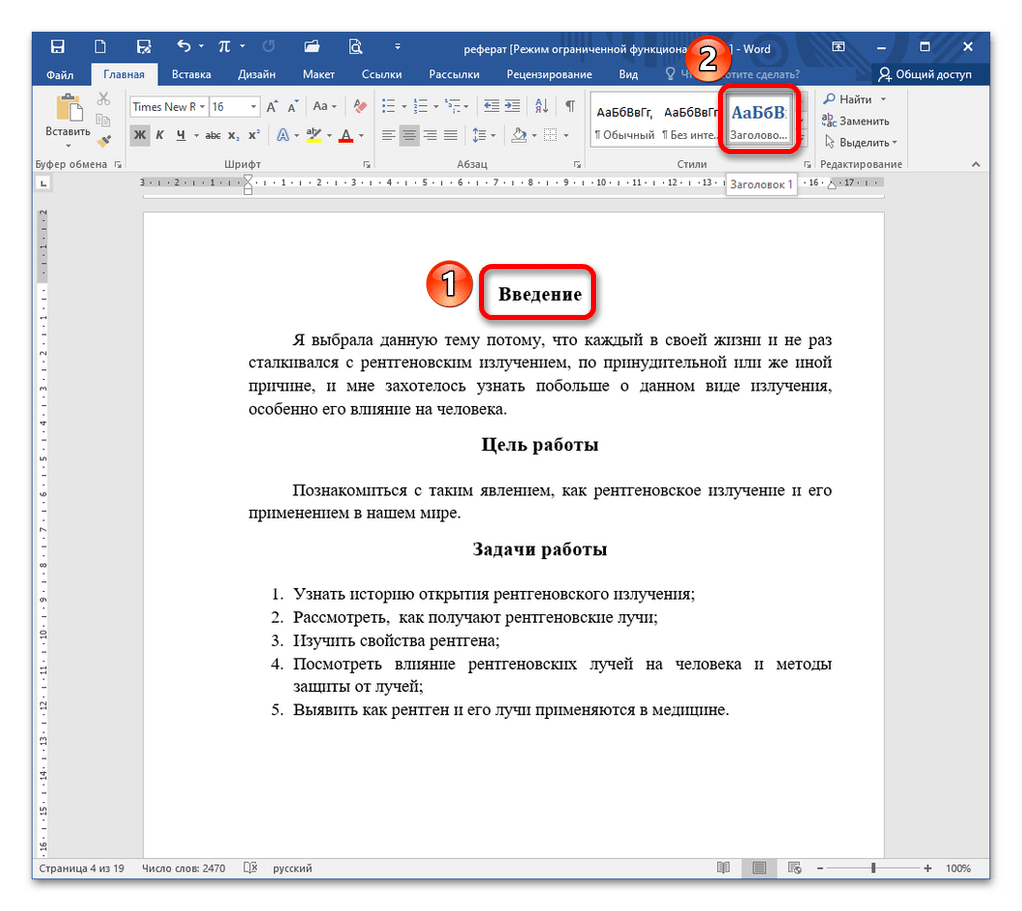Image resolution: width=1022 pixels, height=911 pixels.
Task: Click the Заменить button
Action: (x=855, y=121)
